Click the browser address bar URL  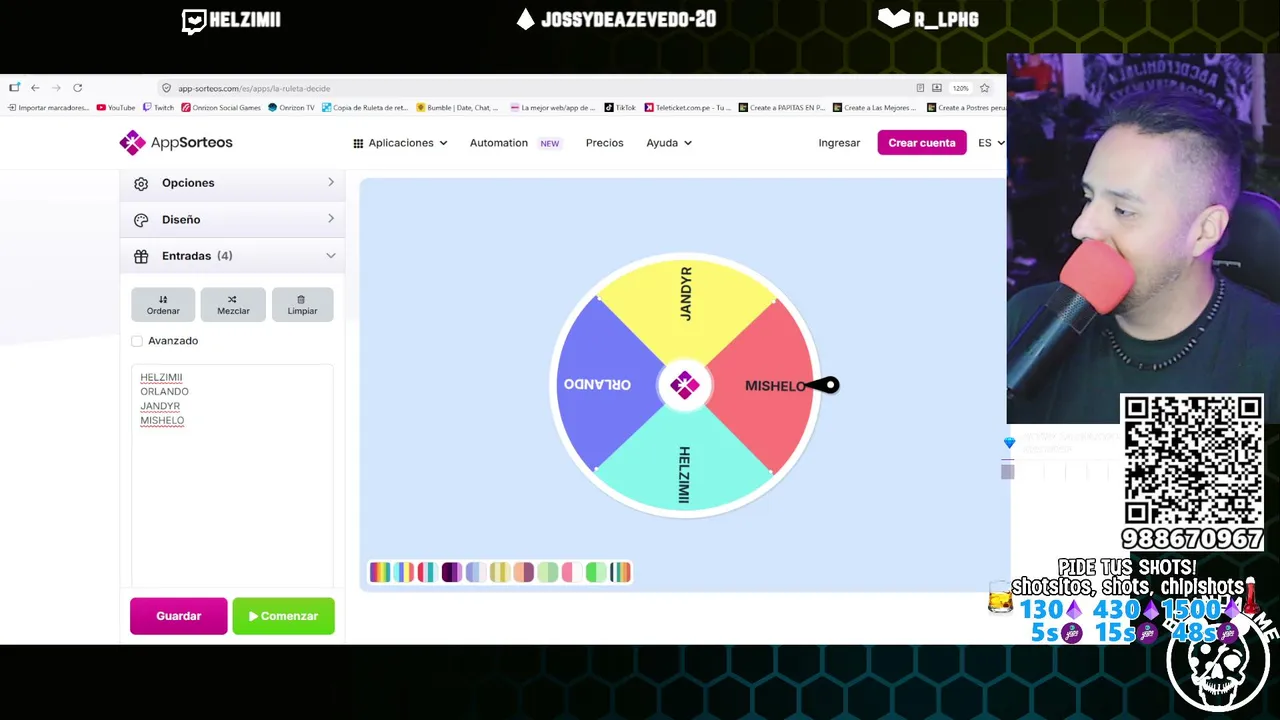pyautogui.click(x=254, y=89)
